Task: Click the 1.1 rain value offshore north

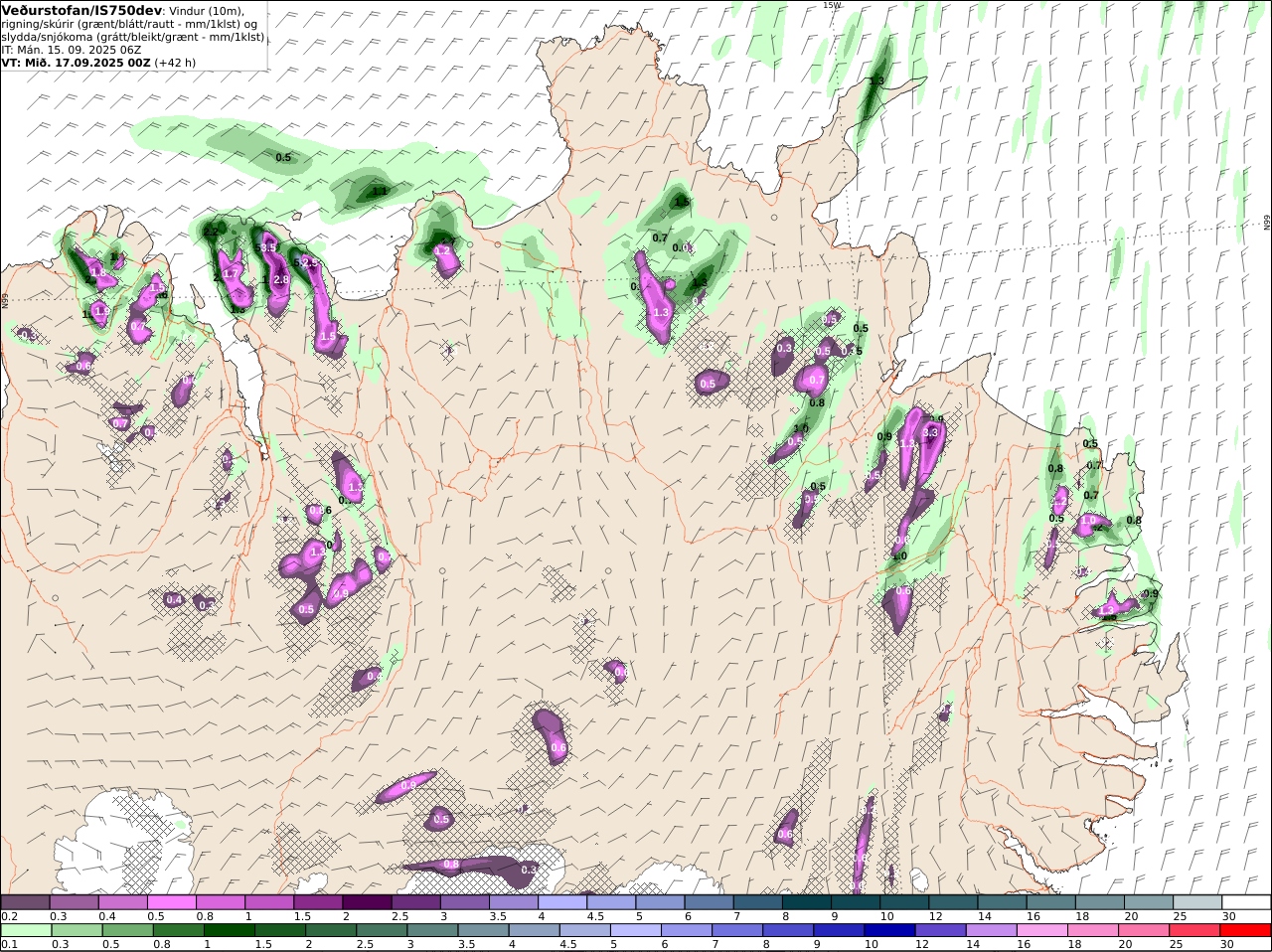Action: [x=380, y=191]
